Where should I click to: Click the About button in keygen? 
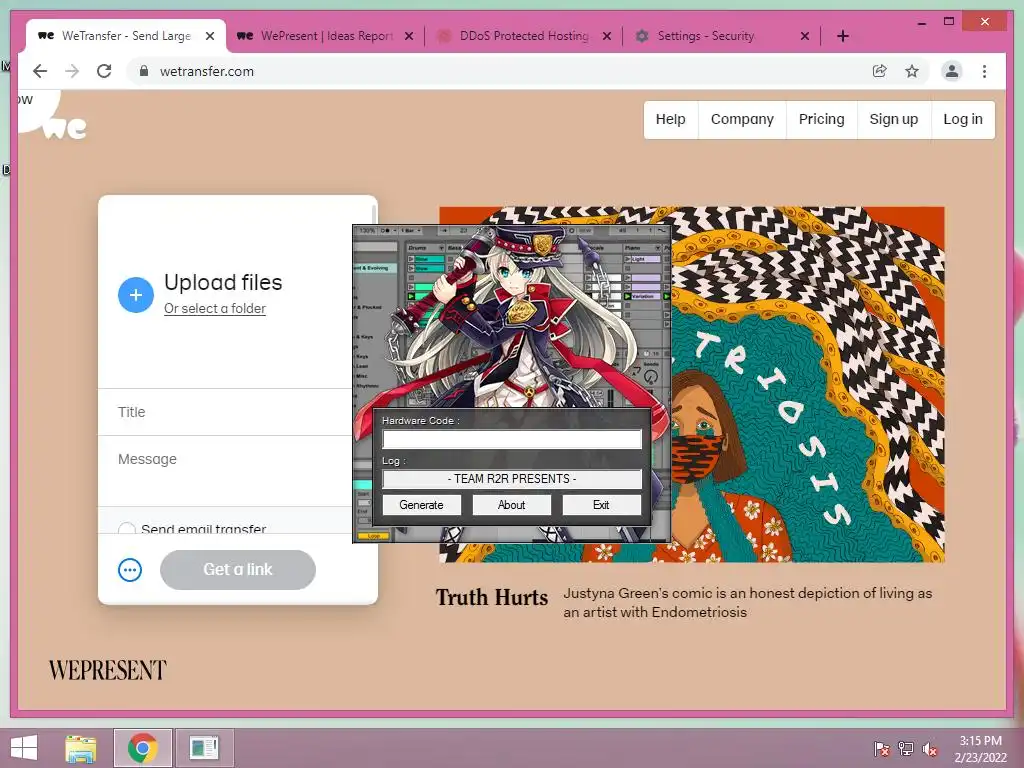(x=511, y=505)
